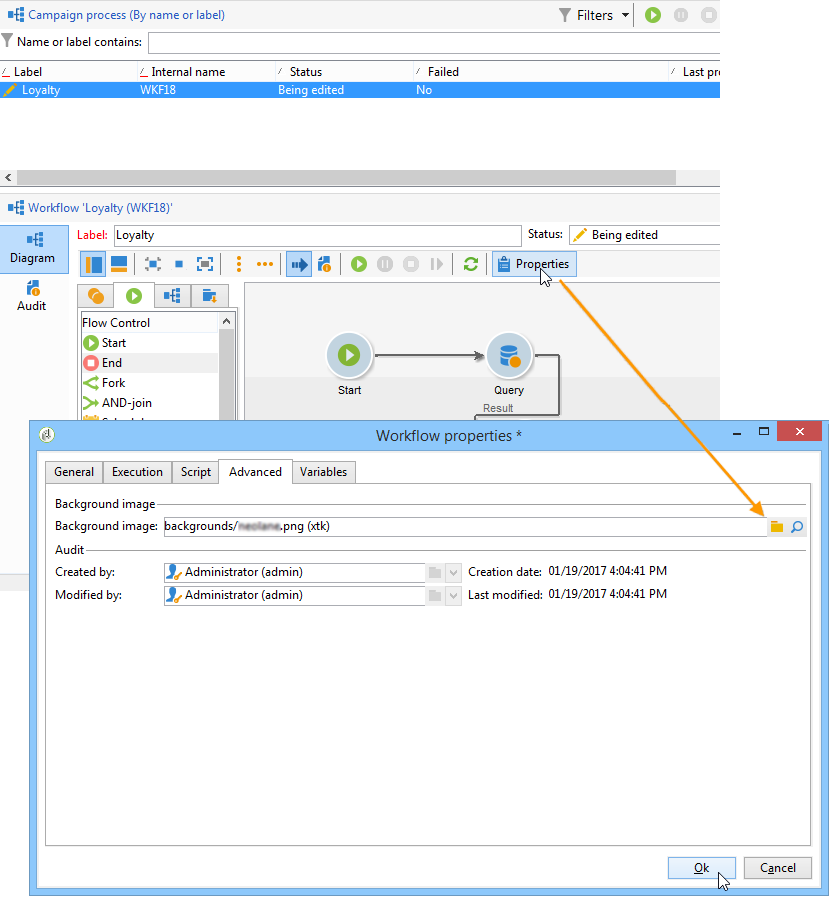
Task: Click the Flow Control palette heading
Action: [116, 323]
